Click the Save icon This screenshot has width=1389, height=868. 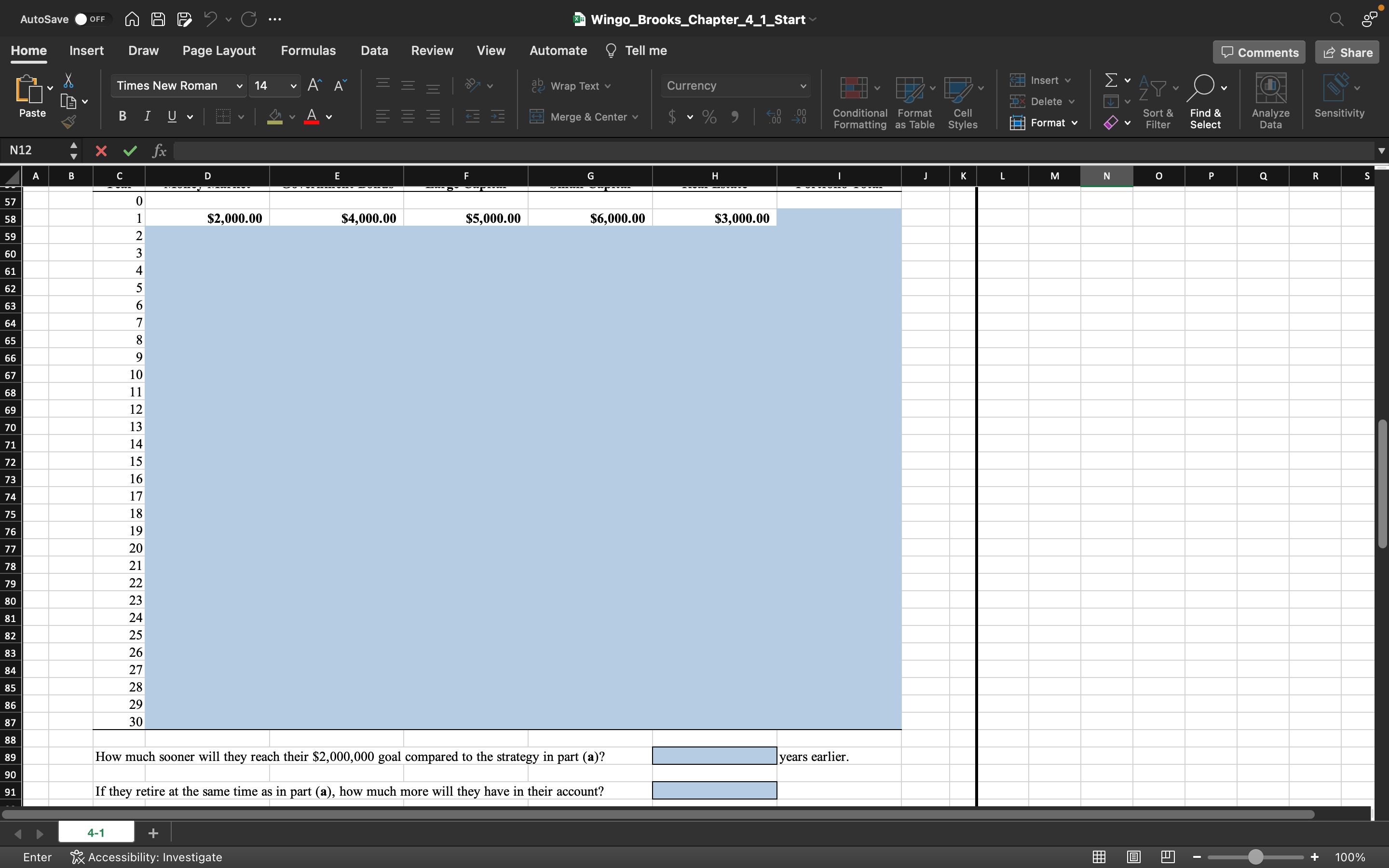pos(158,19)
